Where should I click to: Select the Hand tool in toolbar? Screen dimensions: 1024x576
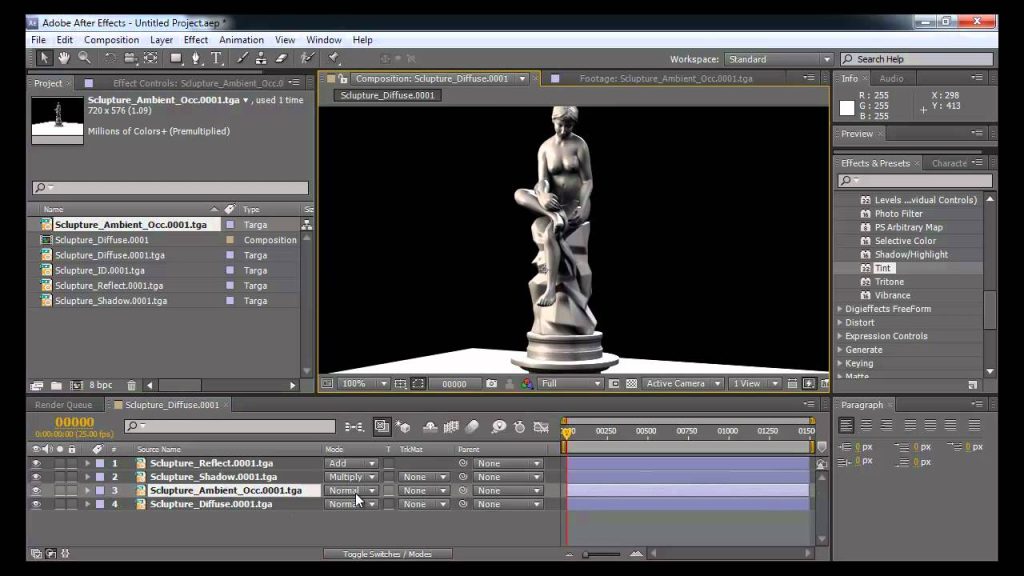click(63, 58)
